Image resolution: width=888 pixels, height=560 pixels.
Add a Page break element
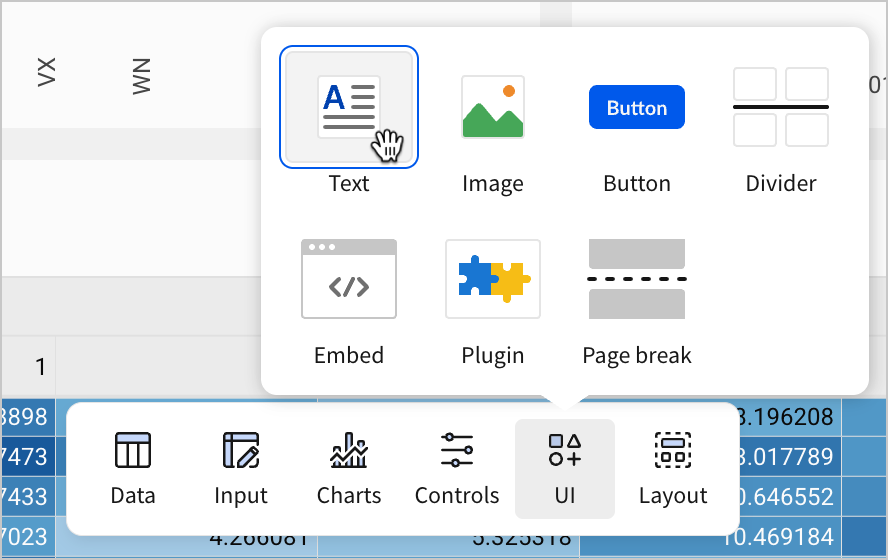click(636, 279)
